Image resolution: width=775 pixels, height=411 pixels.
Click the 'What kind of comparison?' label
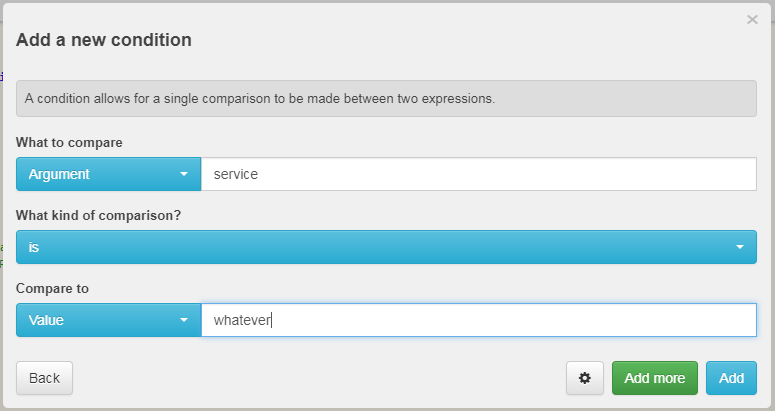(x=98, y=215)
